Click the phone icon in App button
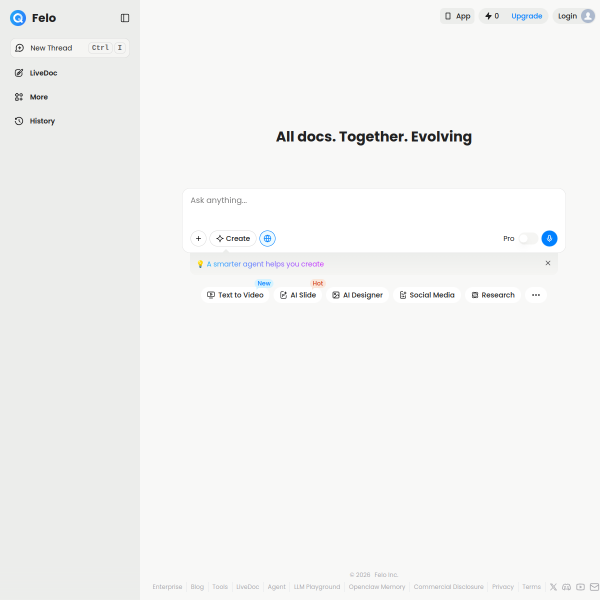 pos(448,16)
